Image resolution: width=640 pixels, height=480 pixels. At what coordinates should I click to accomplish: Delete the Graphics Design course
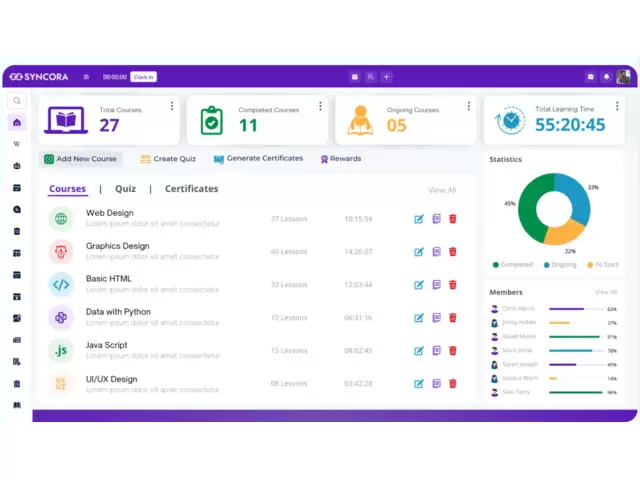point(453,252)
